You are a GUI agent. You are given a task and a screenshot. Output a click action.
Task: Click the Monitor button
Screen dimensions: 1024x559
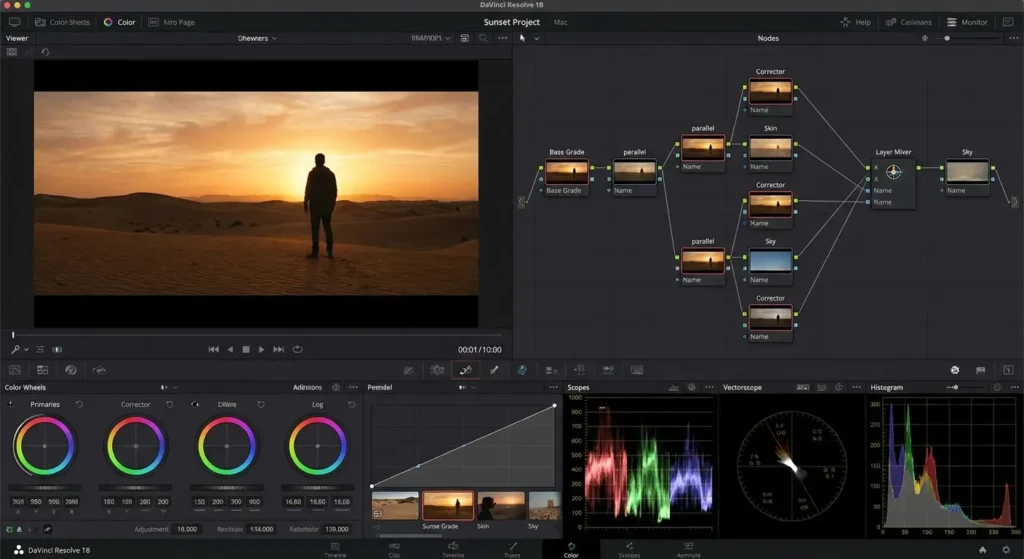coord(967,22)
